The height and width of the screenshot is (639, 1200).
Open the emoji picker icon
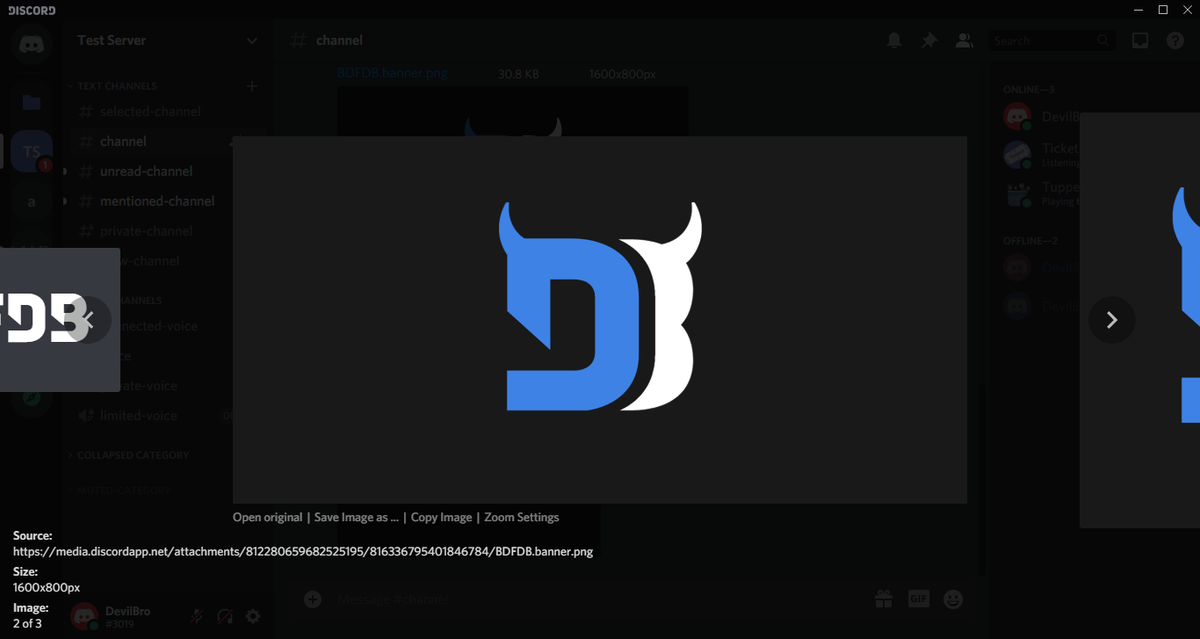click(x=953, y=599)
